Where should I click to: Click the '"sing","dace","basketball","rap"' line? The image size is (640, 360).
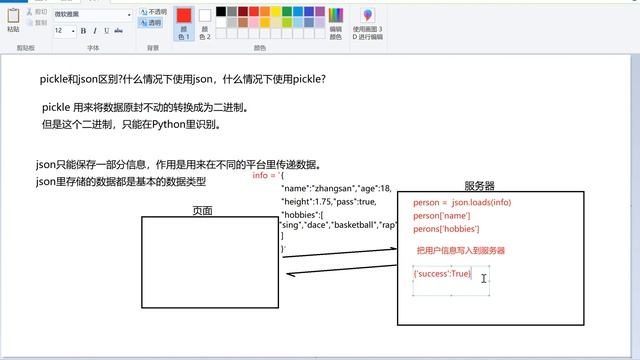pyautogui.click(x=338, y=225)
